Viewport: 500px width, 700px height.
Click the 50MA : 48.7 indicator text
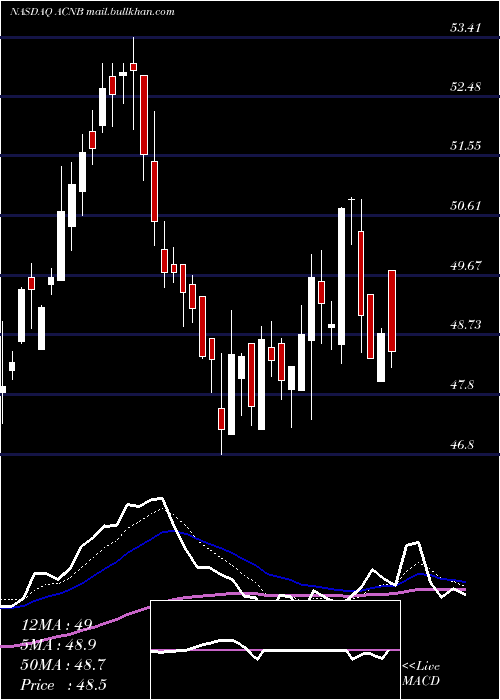tap(63, 665)
